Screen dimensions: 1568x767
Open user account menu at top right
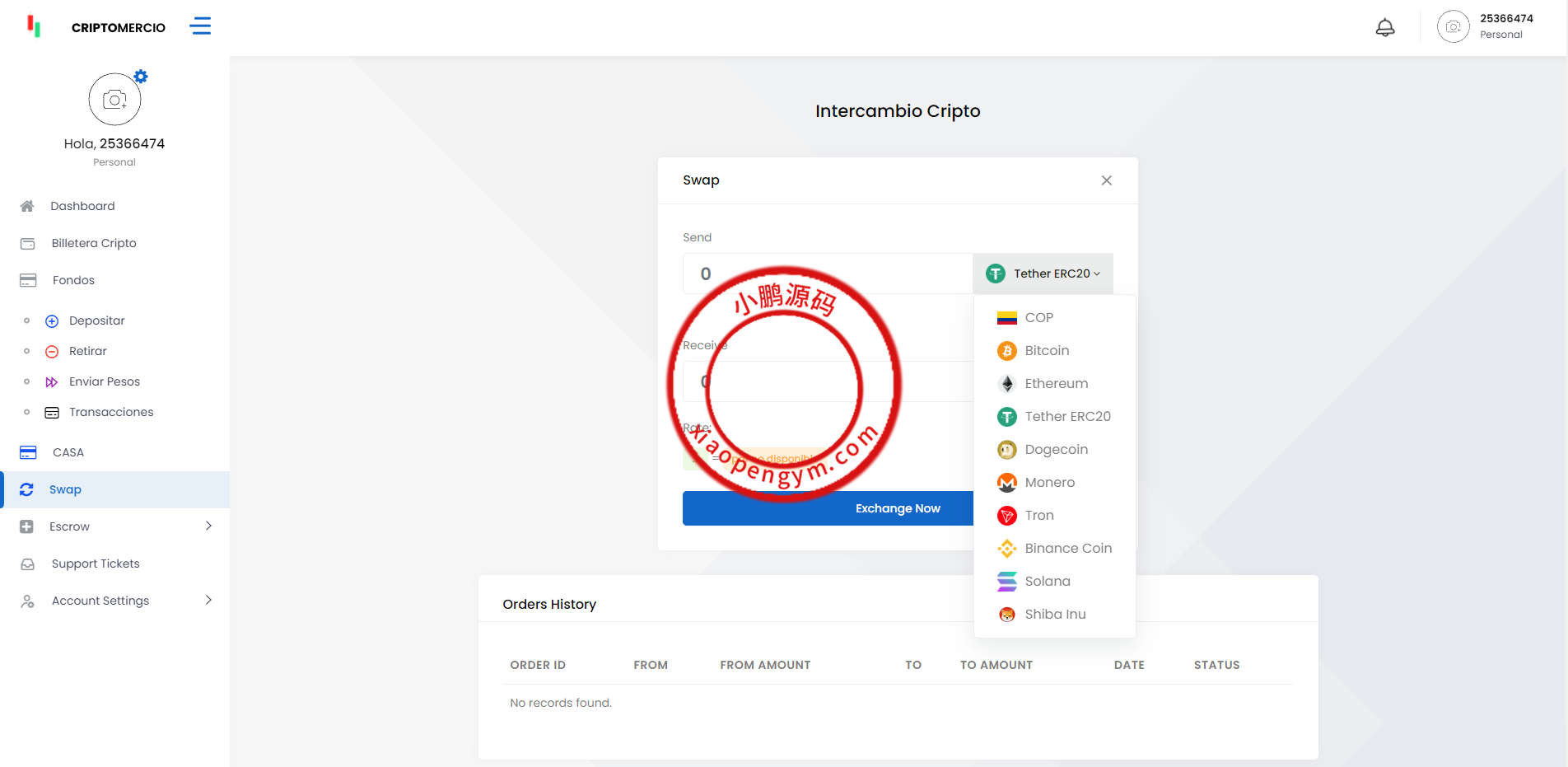(1486, 27)
